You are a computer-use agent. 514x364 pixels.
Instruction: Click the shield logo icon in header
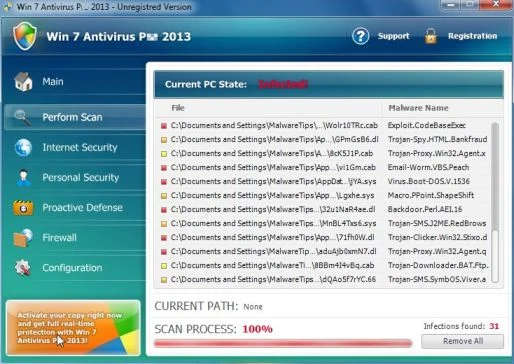click(x=25, y=36)
